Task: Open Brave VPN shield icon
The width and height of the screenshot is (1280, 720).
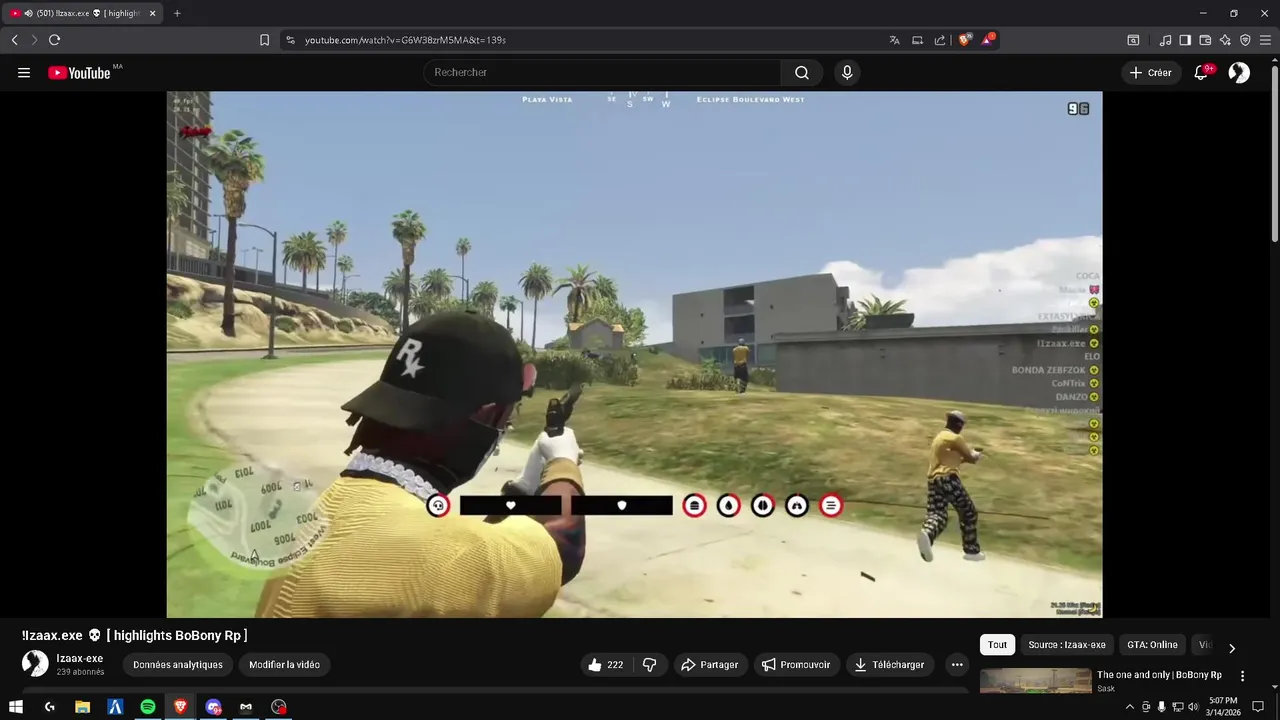Action: [1245, 40]
